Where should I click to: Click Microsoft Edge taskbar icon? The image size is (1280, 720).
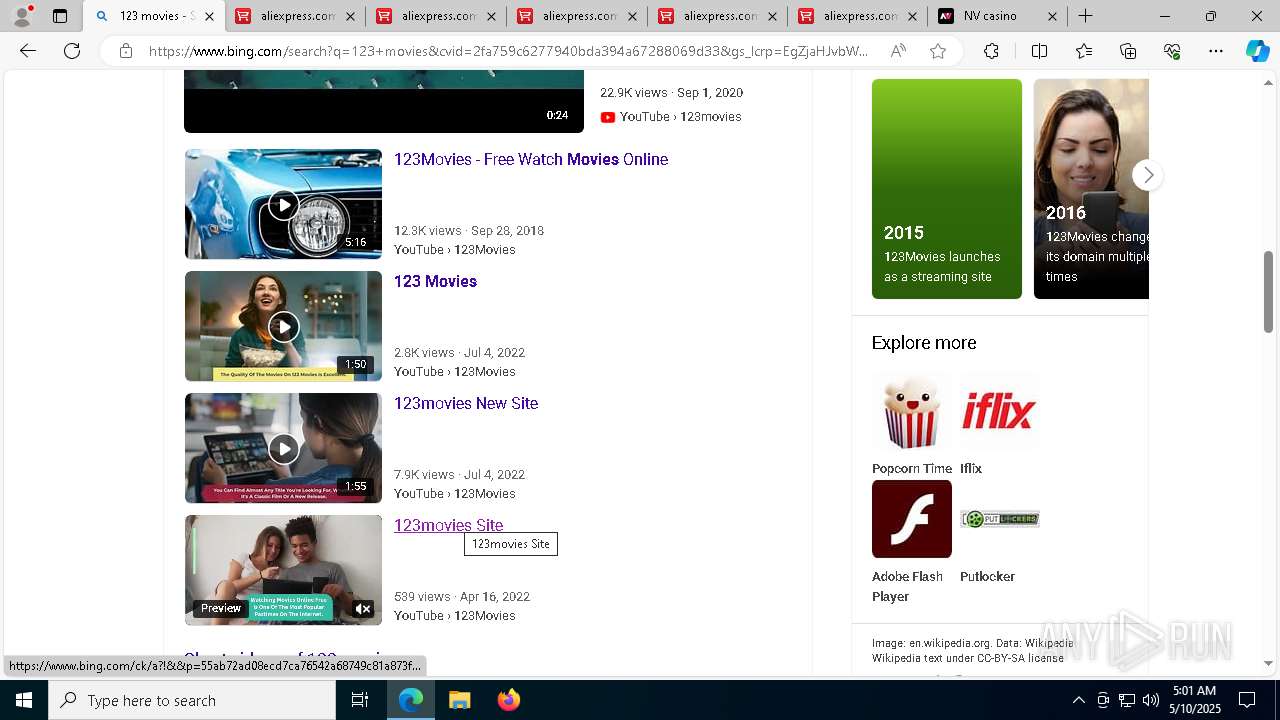(411, 700)
